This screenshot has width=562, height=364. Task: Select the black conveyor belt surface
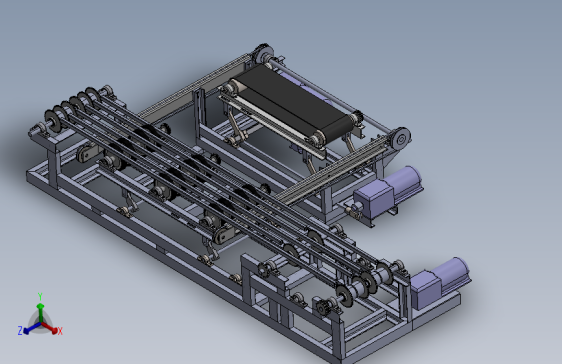(293, 100)
